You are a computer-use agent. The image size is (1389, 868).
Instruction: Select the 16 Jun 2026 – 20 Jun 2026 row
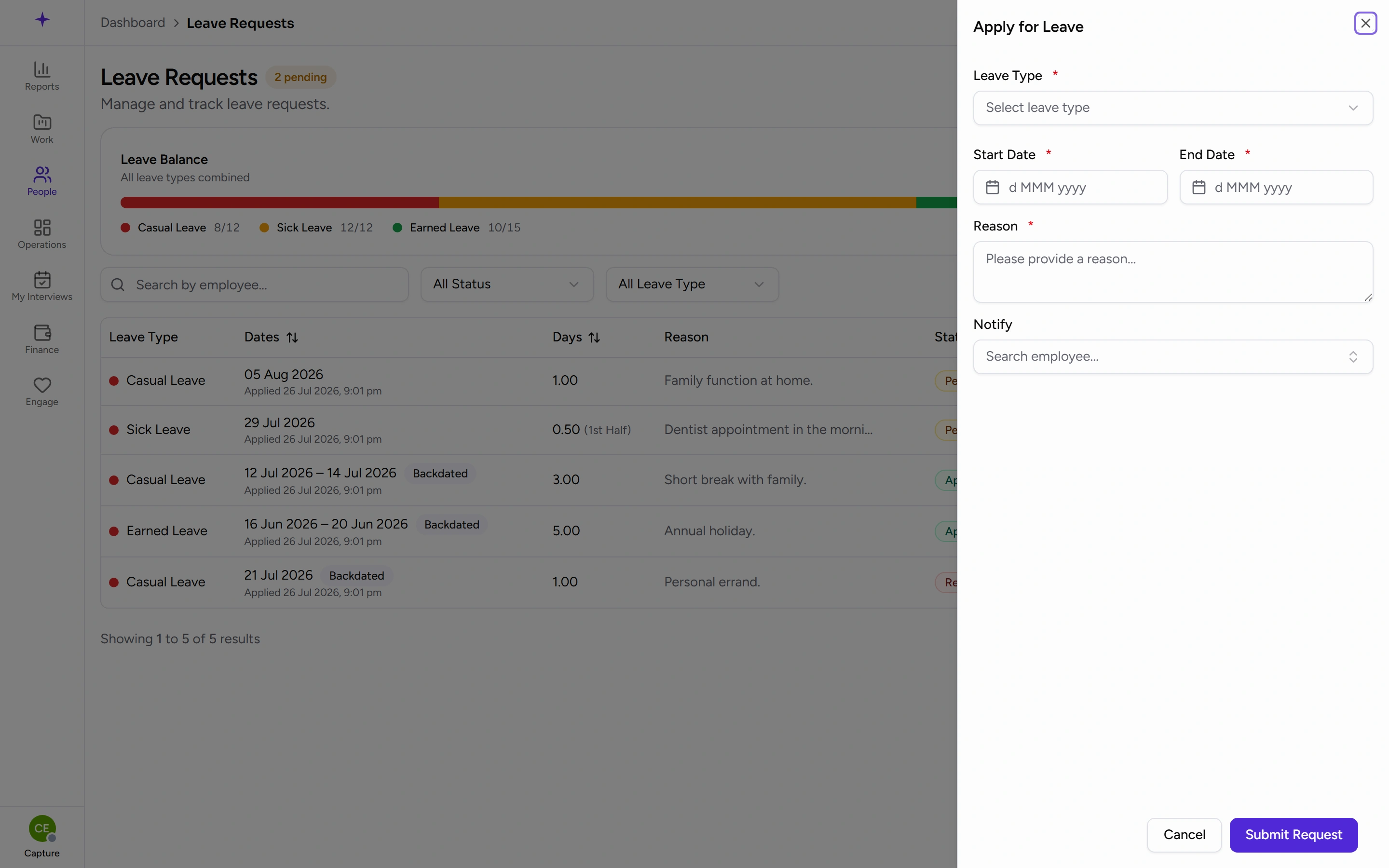(529, 531)
